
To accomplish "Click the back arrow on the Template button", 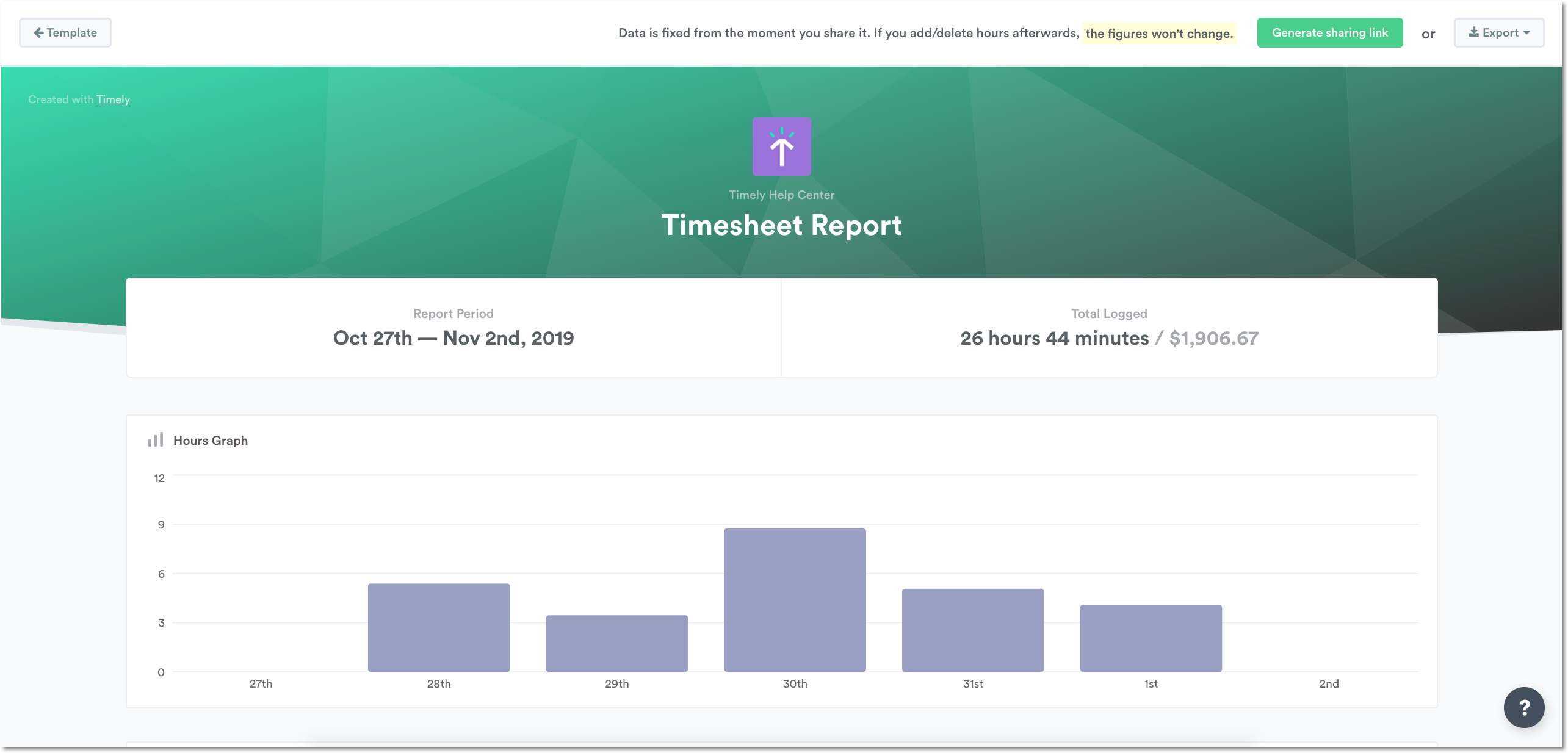I will (x=40, y=32).
